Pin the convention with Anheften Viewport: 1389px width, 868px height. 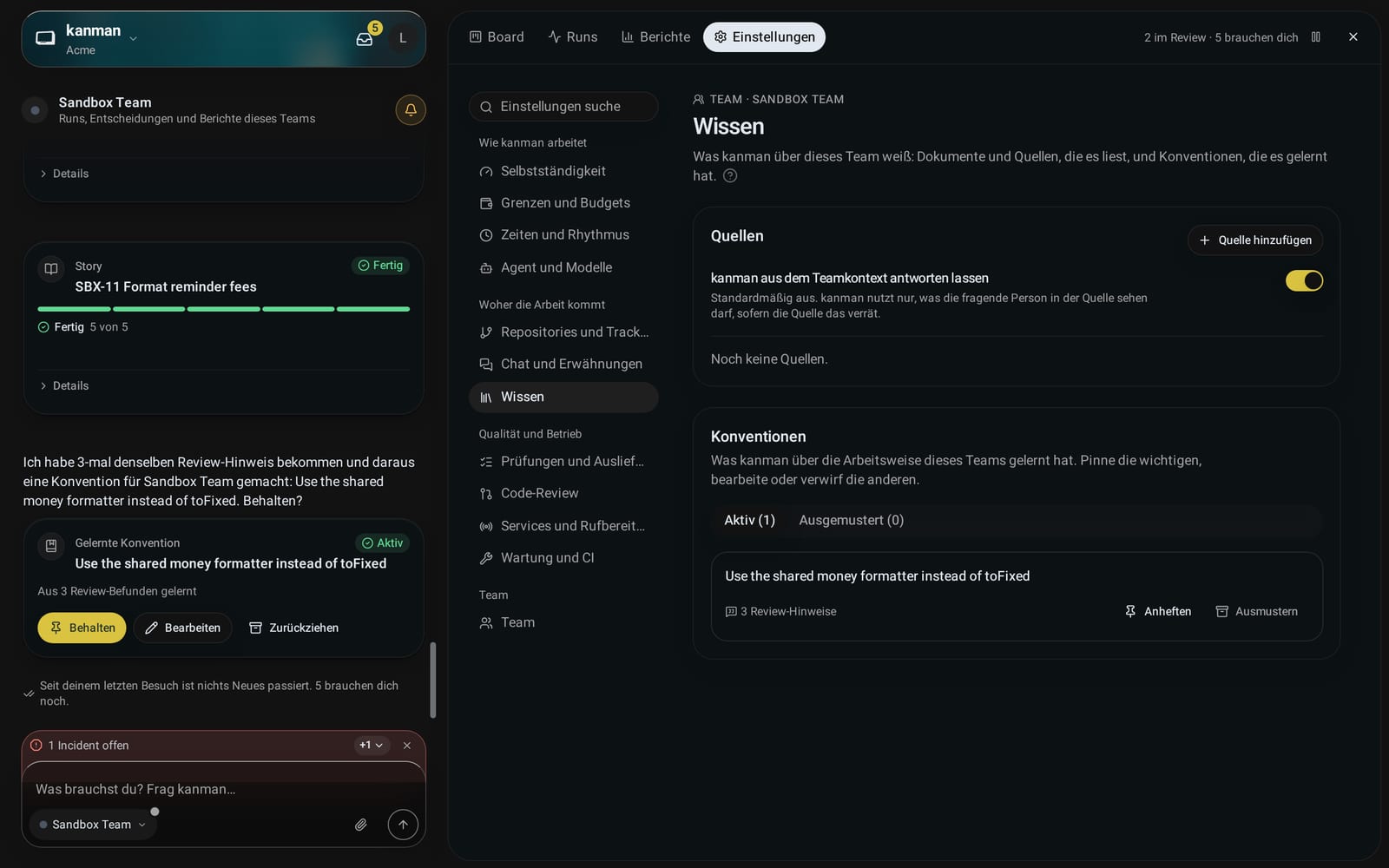pyautogui.click(x=1158, y=611)
